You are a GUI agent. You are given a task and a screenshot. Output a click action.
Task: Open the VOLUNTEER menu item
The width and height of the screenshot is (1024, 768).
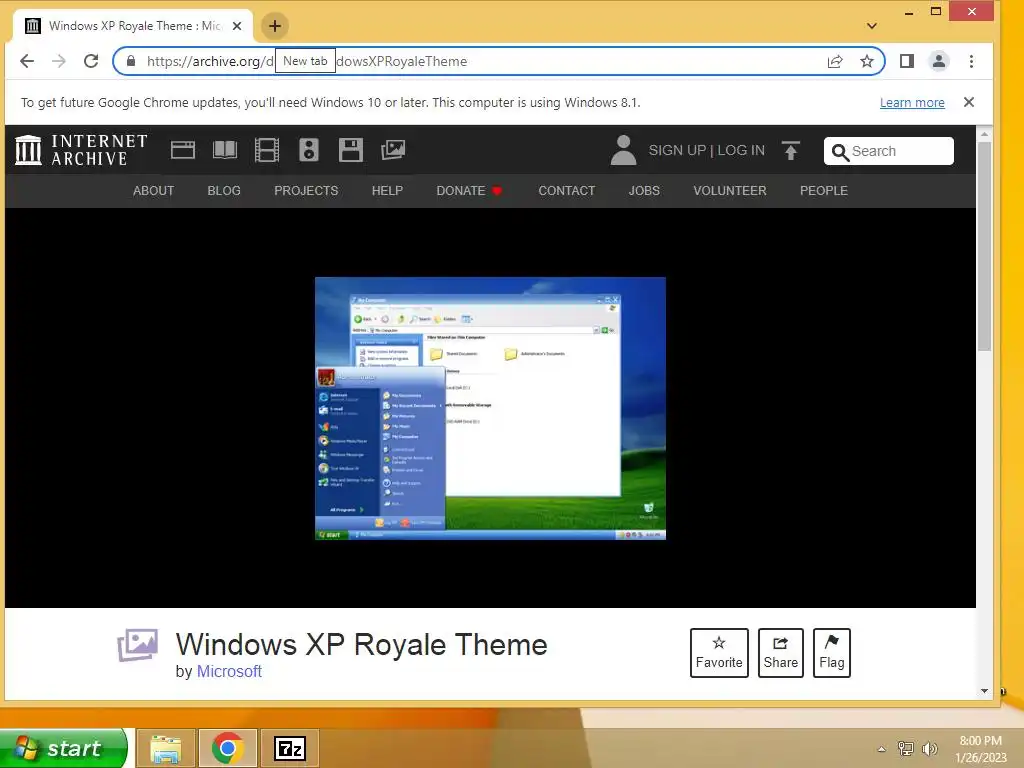[x=729, y=191]
